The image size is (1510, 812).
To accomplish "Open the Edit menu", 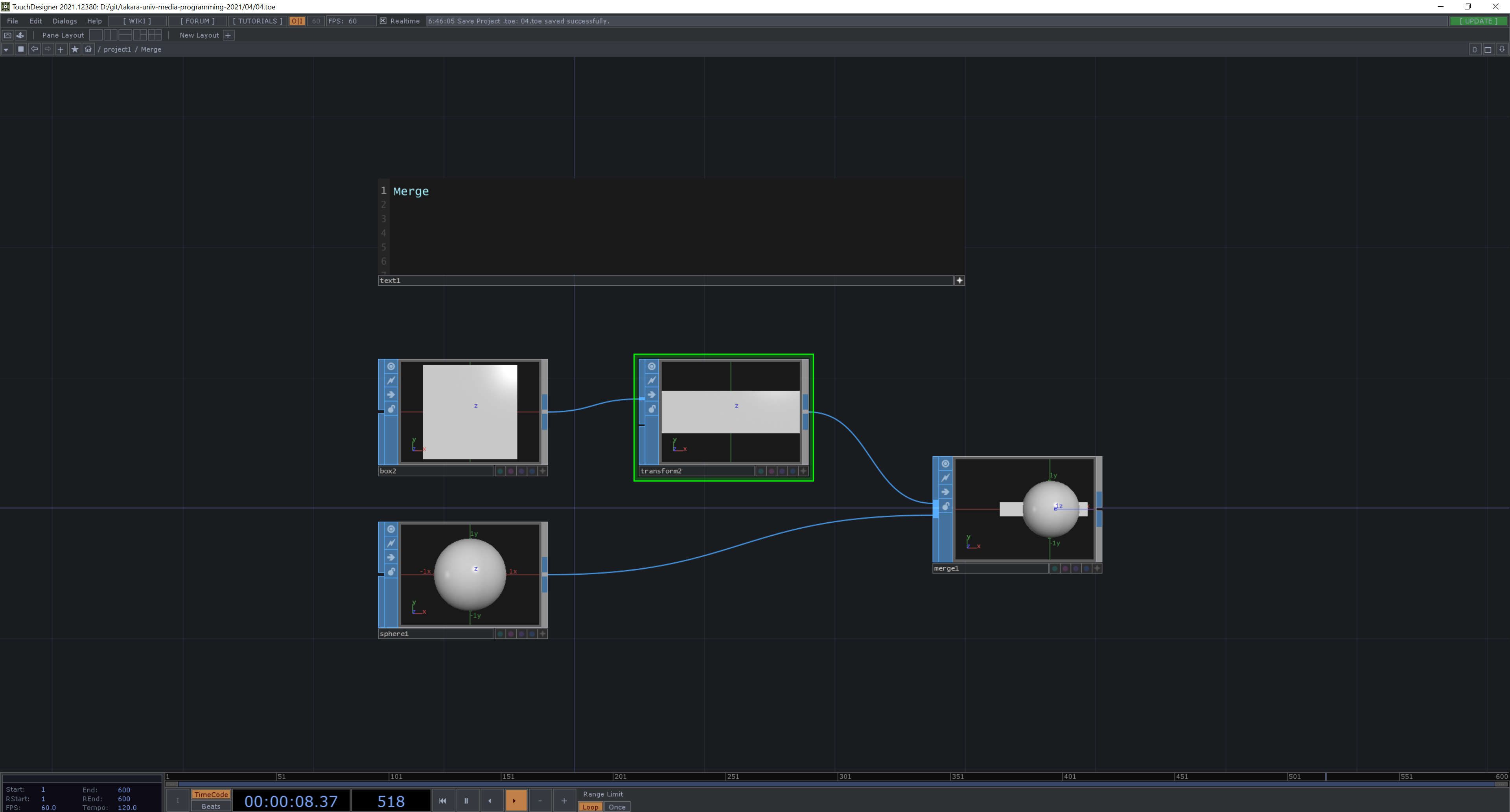I will coord(36,21).
